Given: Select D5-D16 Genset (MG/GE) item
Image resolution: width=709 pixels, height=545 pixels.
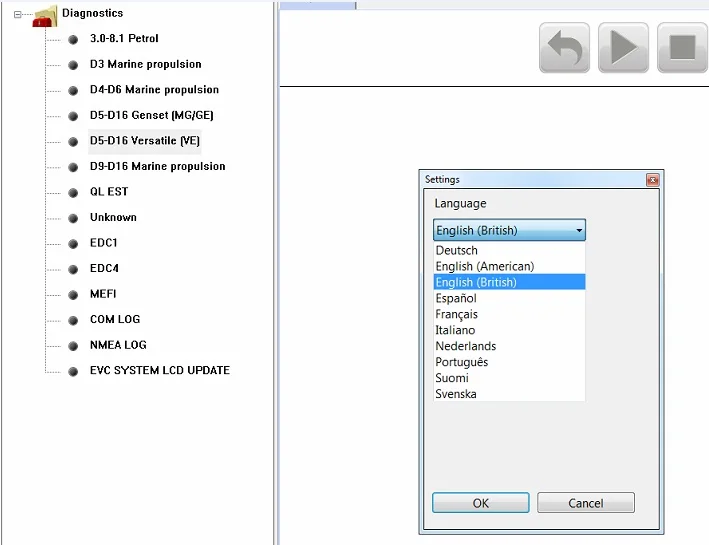Looking at the screenshot, I should tap(151, 115).
